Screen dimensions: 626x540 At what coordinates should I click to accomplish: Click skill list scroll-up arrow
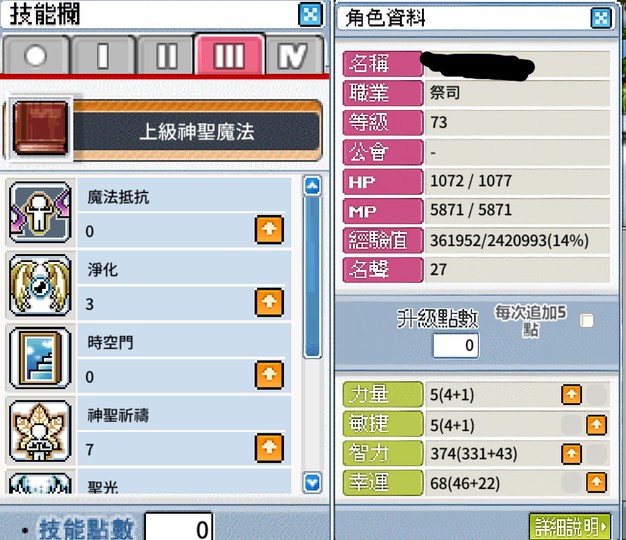(312, 186)
